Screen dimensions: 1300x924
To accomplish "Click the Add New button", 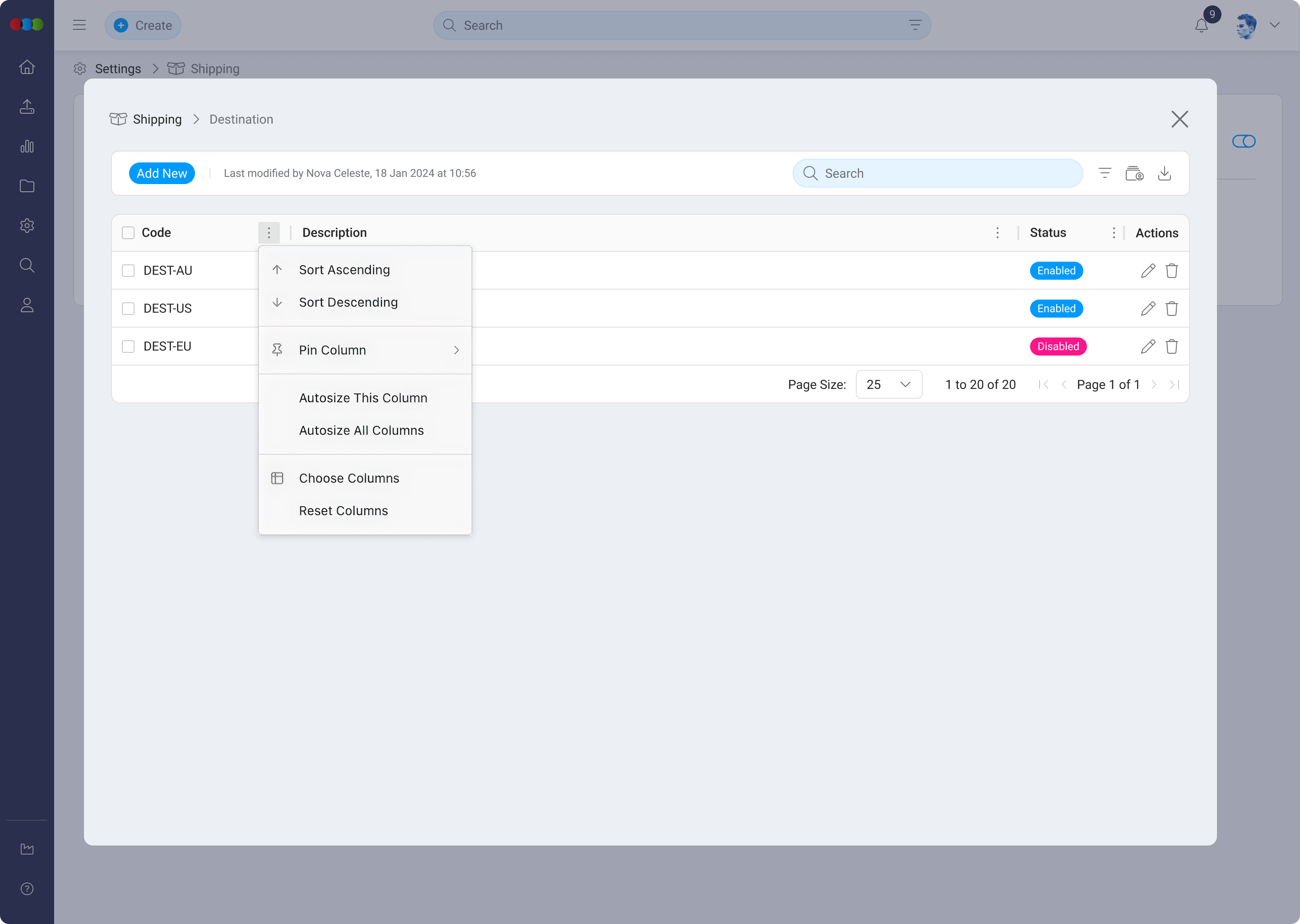I will click(162, 173).
